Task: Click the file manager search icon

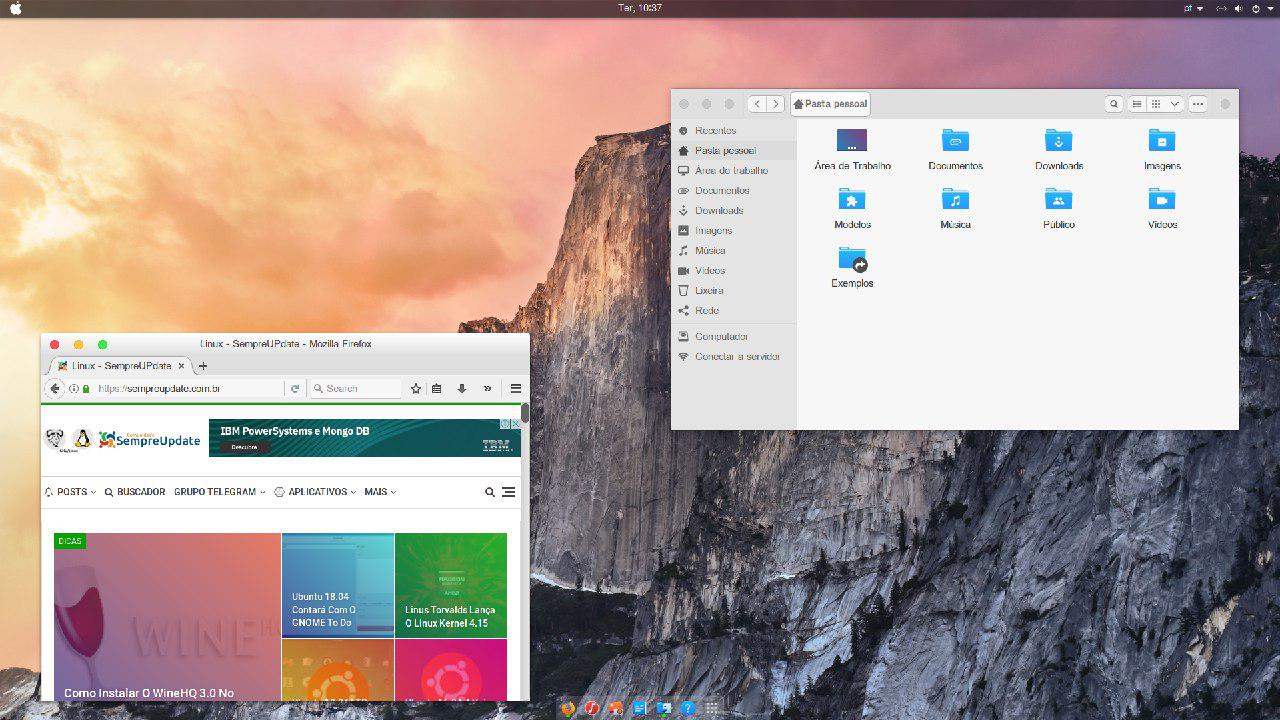Action: click(1114, 104)
